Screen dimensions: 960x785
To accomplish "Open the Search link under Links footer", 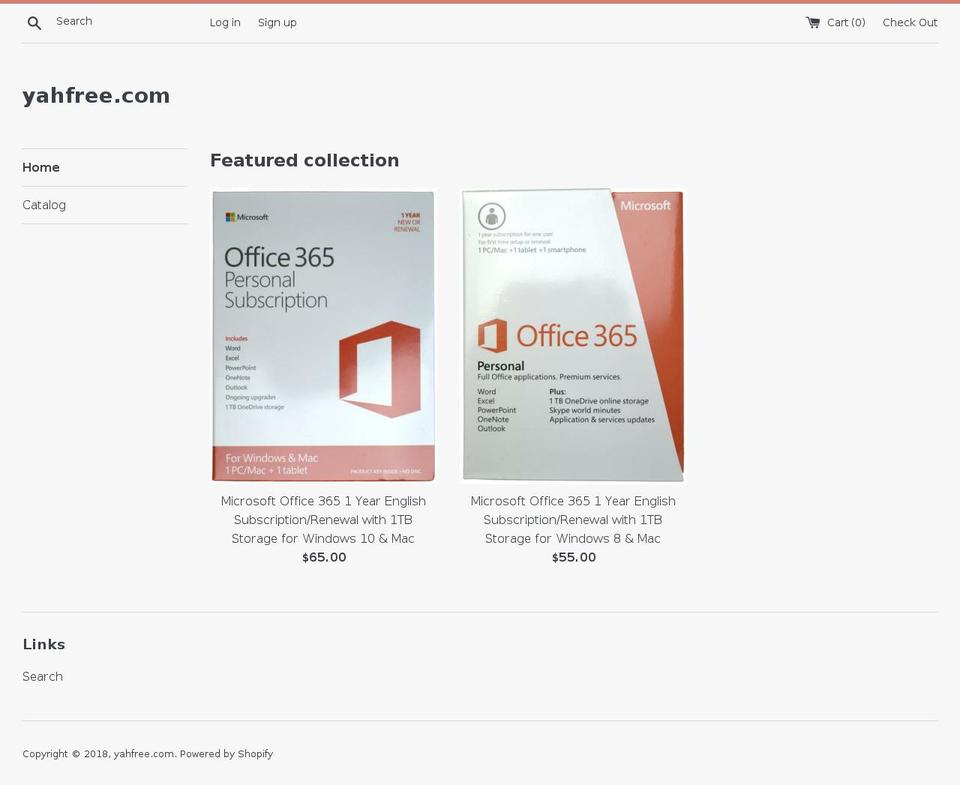I will 42,677.
